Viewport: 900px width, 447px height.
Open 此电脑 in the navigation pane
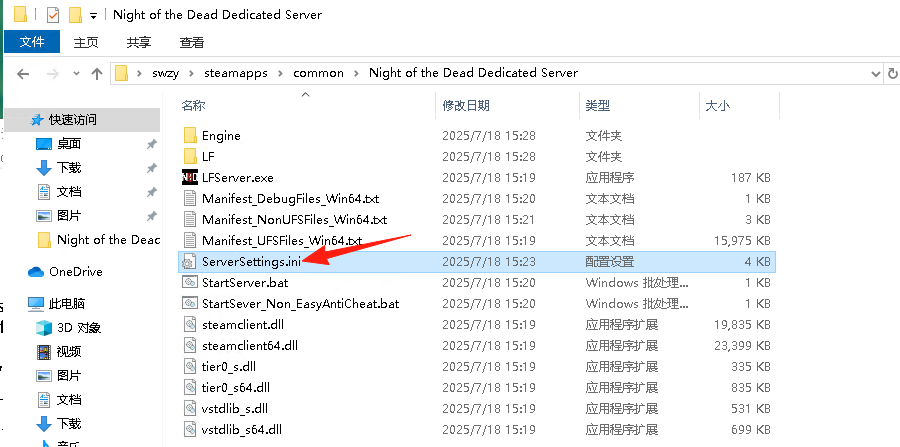67,304
